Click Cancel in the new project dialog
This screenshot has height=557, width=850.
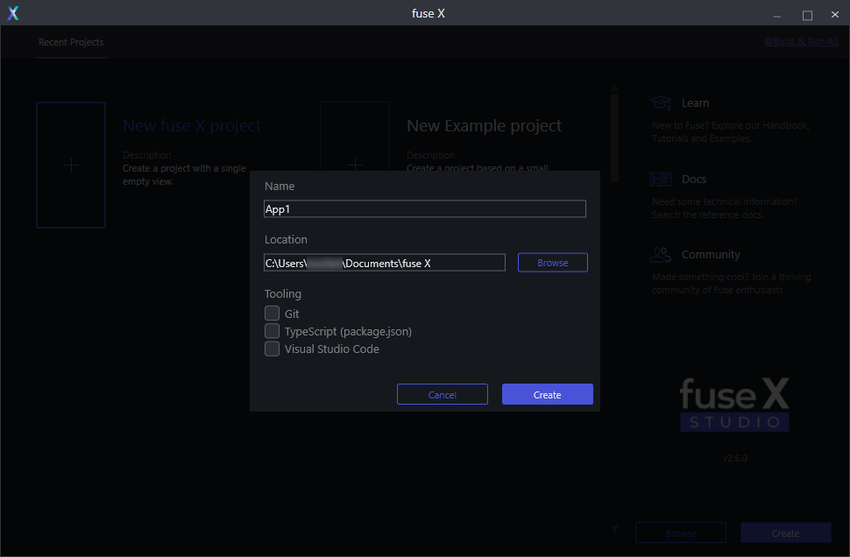click(442, 394)
